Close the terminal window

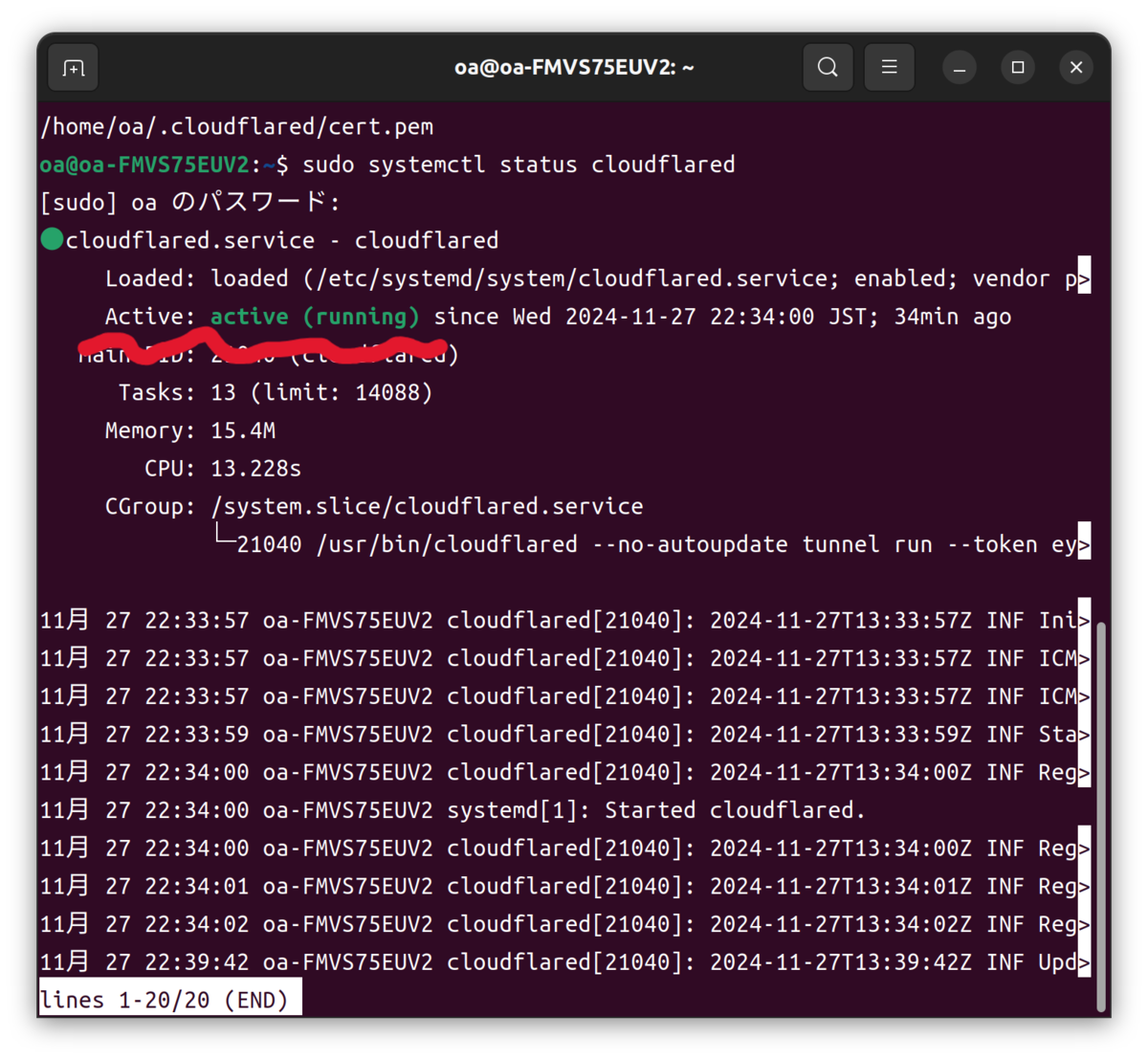(x=1076, y=68)
